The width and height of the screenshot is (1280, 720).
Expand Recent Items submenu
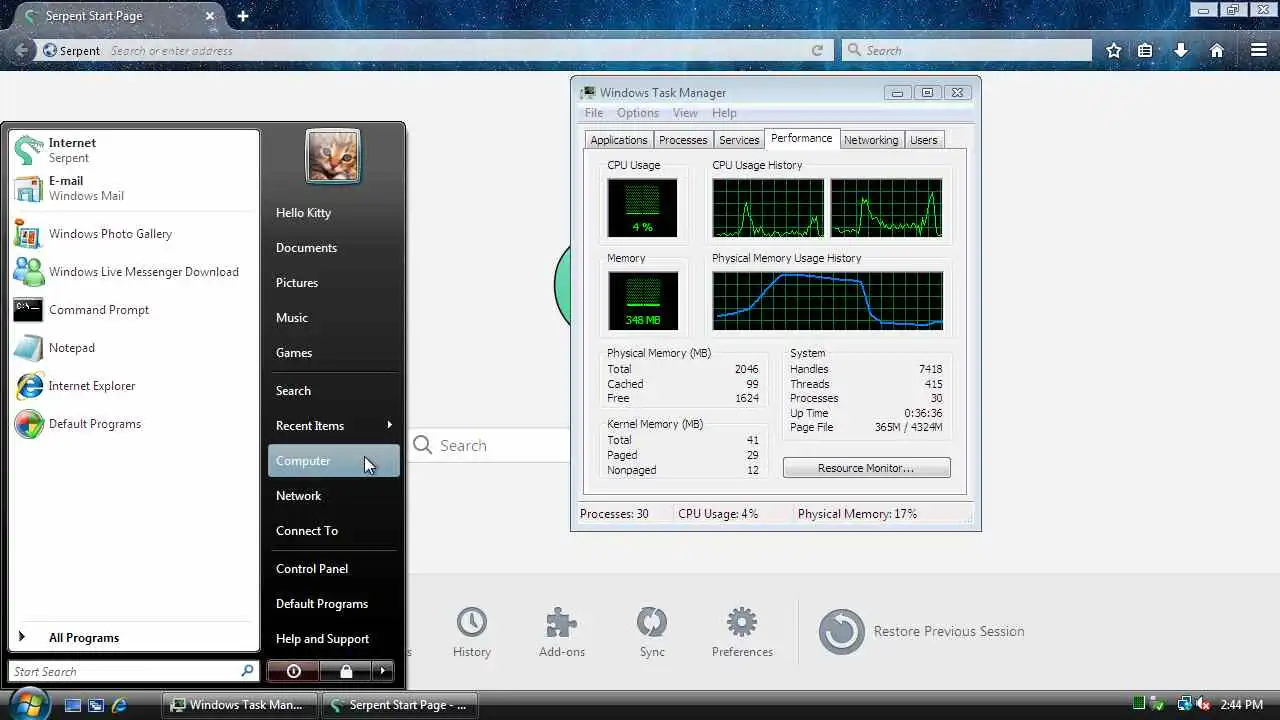click(x=333, y=426)
